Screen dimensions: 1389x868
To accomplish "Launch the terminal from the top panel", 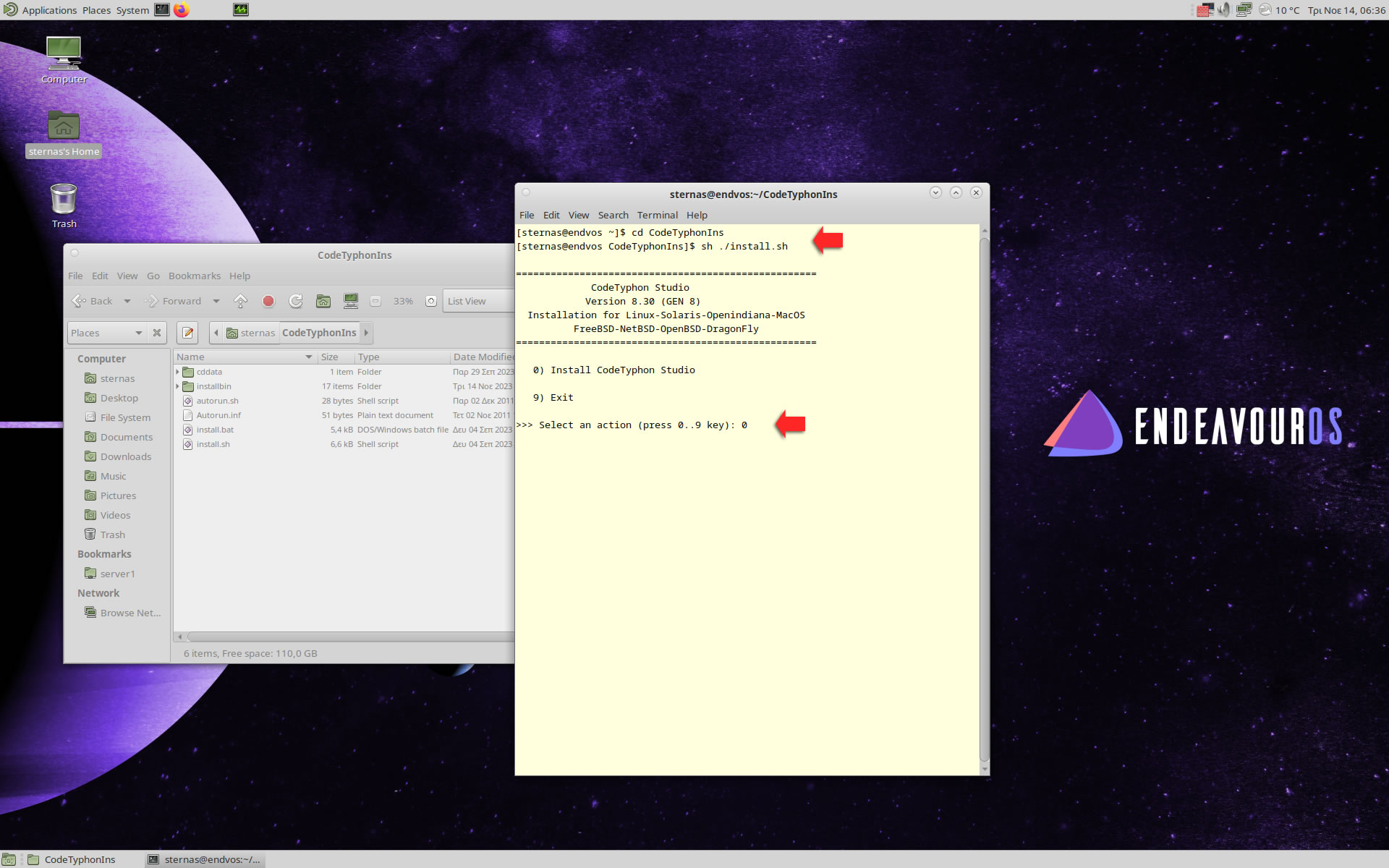I will tap(162, 9).
